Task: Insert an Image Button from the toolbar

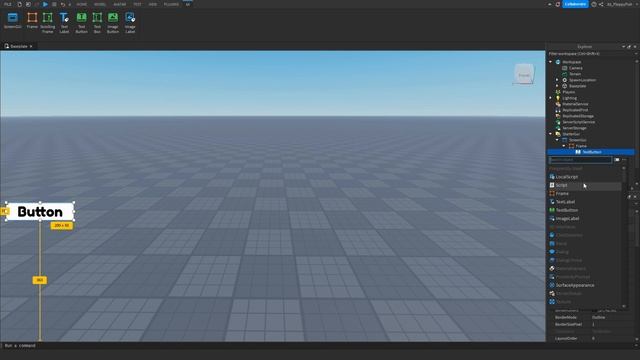Action: click(113, 23)
